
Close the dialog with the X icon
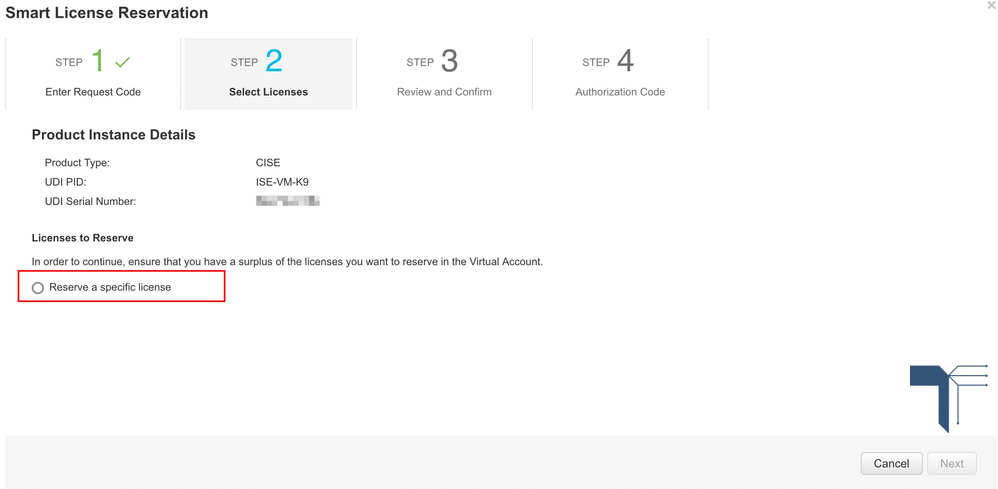coord(992,4)
